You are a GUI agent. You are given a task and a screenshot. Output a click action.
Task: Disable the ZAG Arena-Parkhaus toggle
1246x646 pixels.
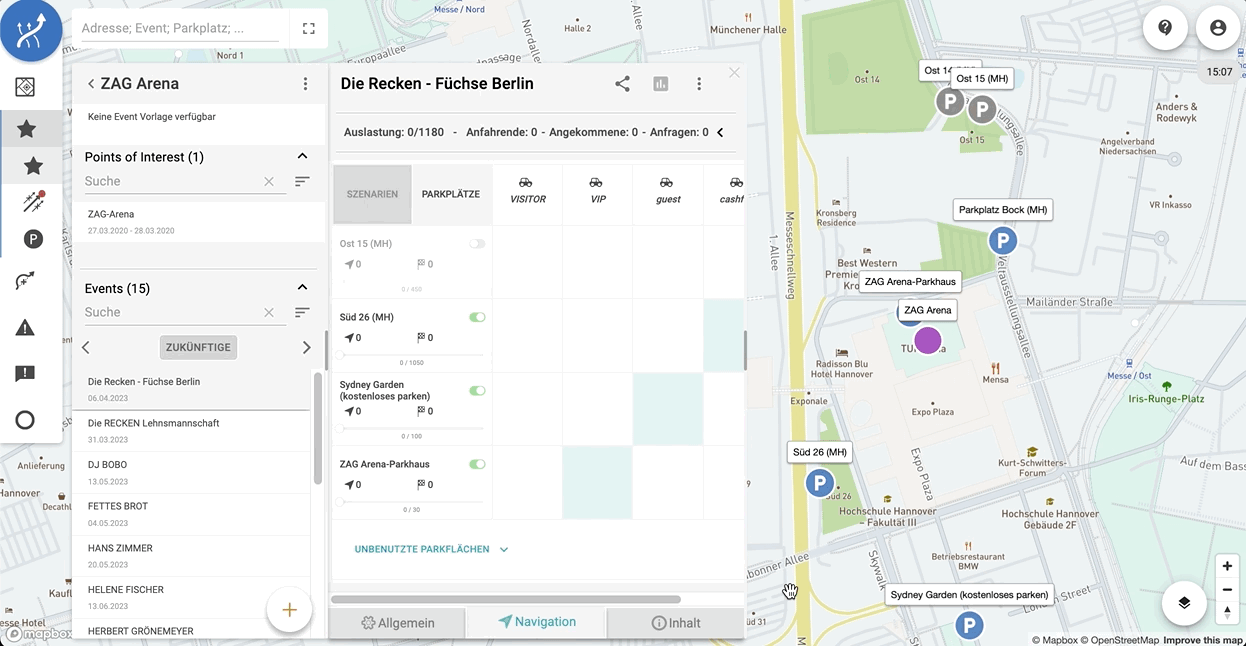click(477, 464)
